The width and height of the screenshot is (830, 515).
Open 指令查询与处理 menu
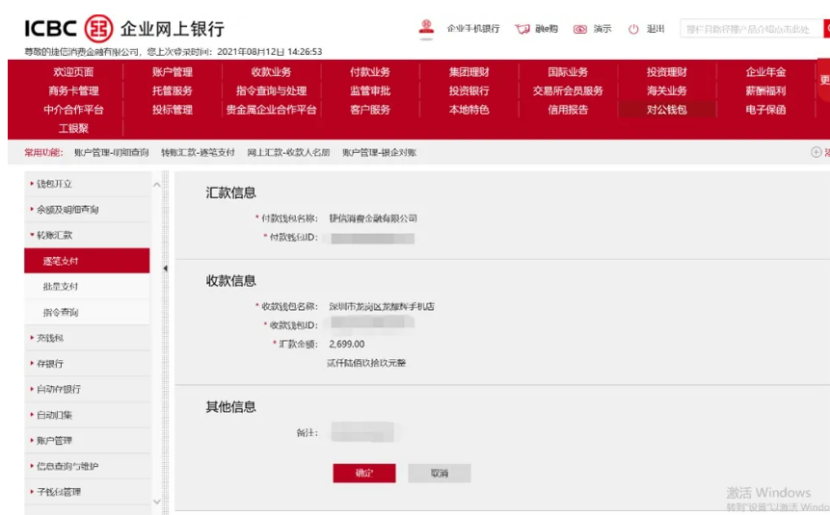pos(271,91)
